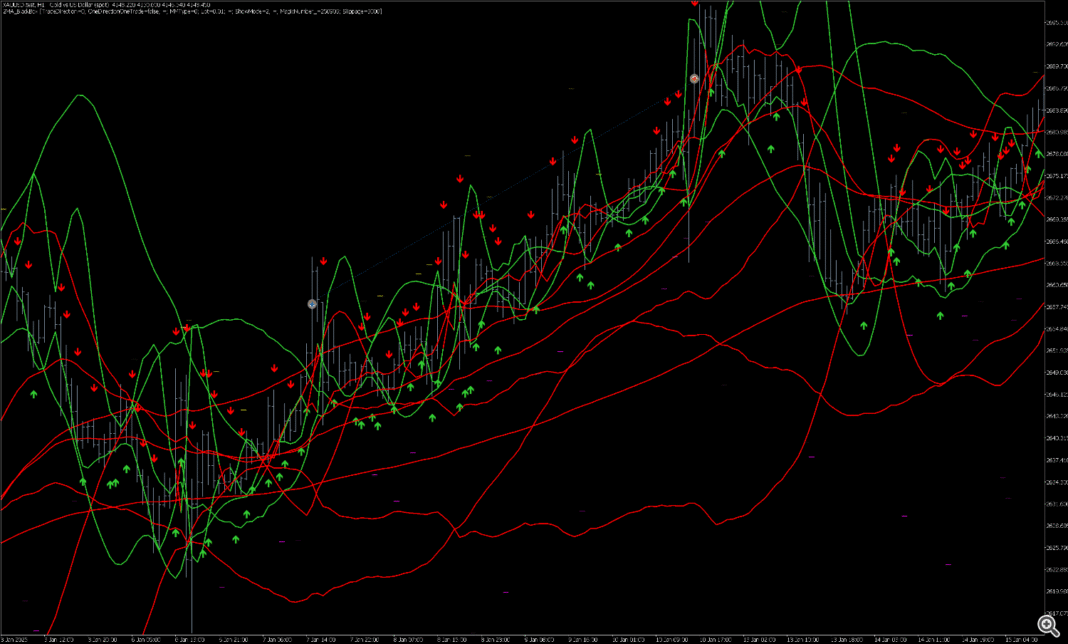1068x644 pixels.
Task: Select lowest magenta dash on chart's right half
Action: pyautogui.click(x=904, y=516)
